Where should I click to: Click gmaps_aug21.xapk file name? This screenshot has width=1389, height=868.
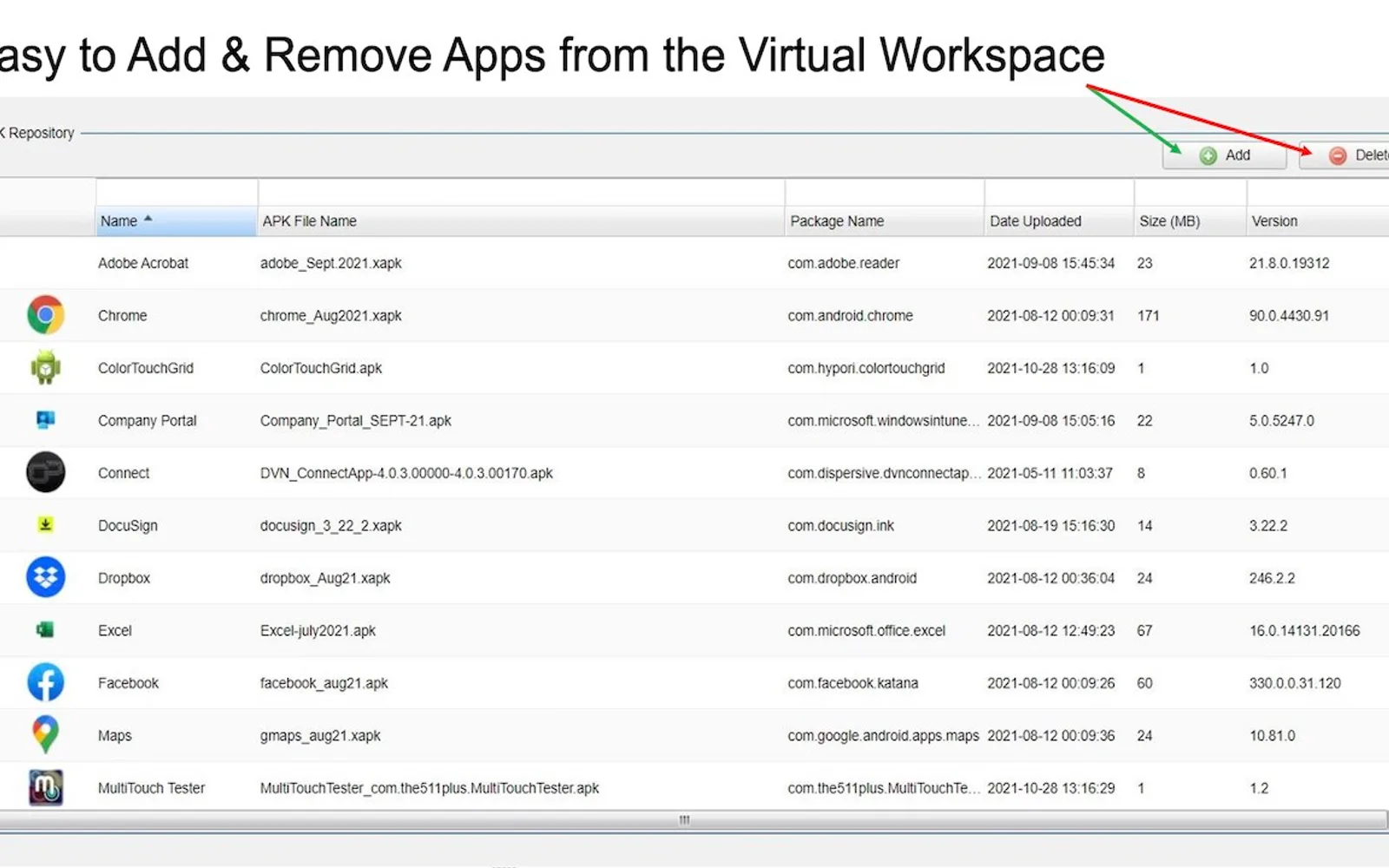pyautogui.click(x=320, y=736)
